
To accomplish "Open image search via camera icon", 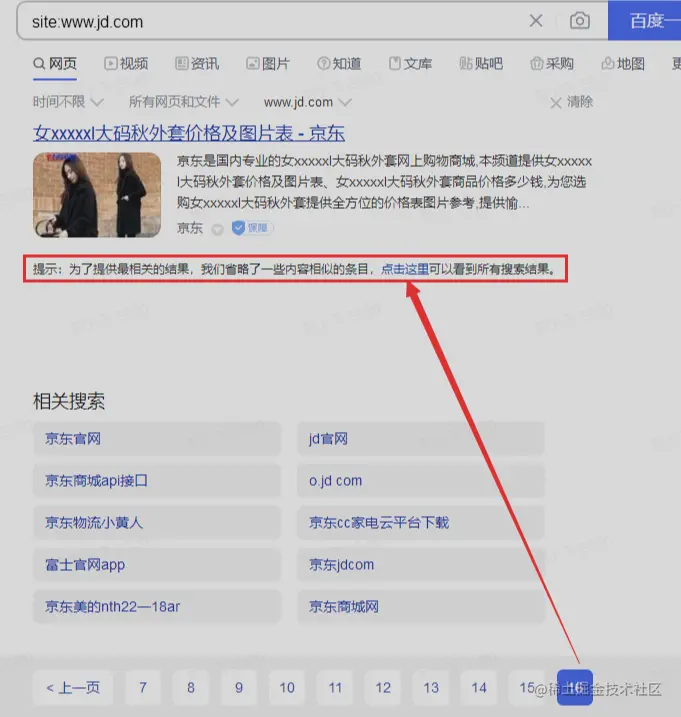I will [579, 21].
